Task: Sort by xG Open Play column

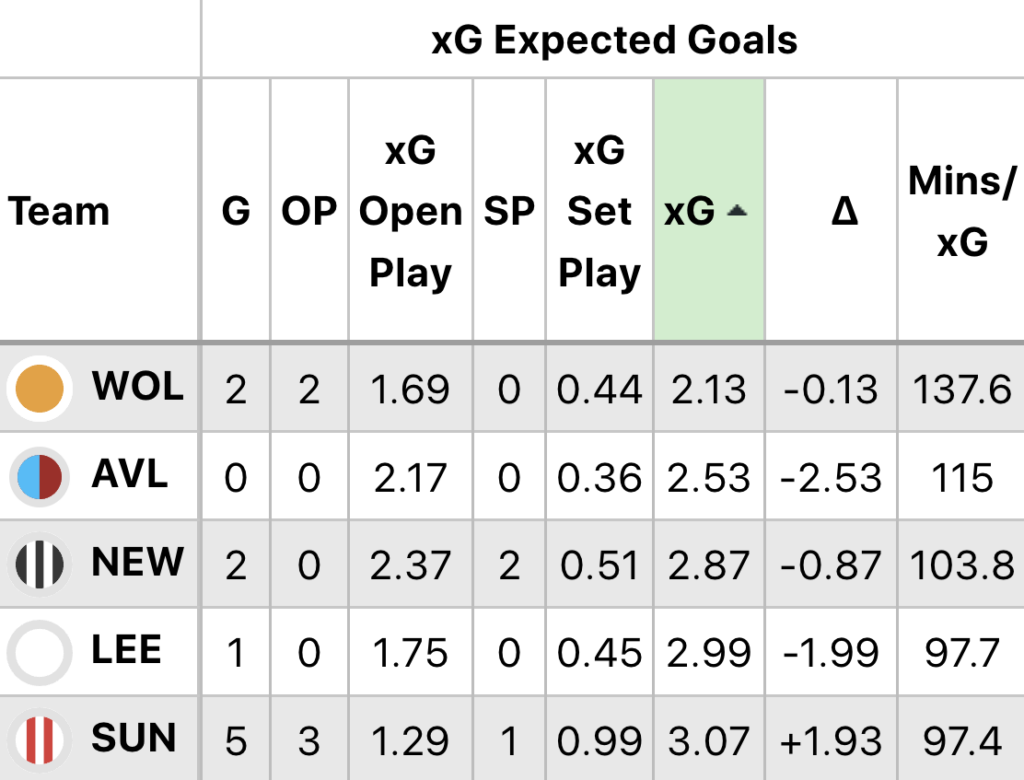Action: pyautogui.click(x=410, y=211)
